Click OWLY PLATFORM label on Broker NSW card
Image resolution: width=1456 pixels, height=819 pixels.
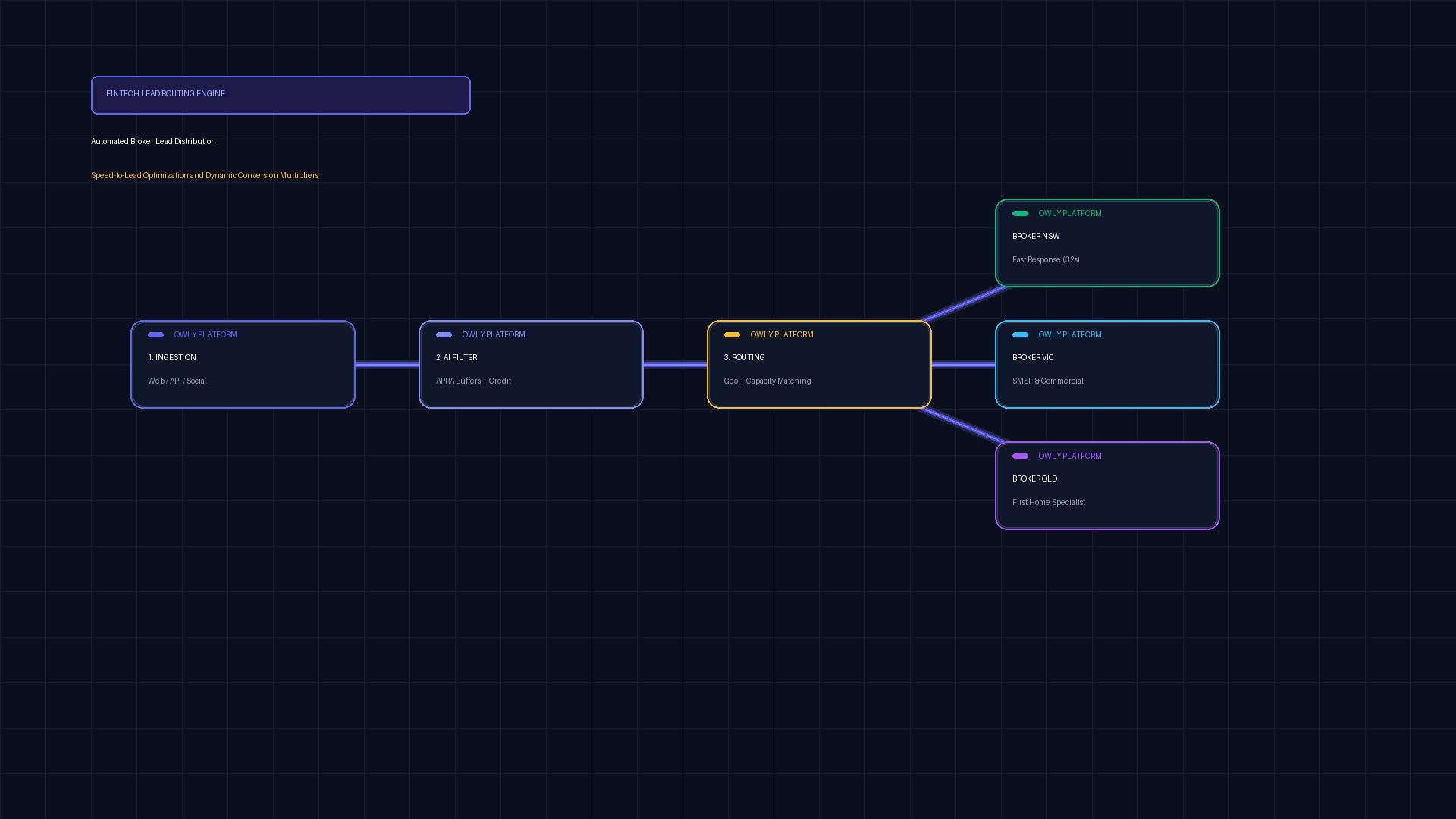click(x=1070, y=213)
